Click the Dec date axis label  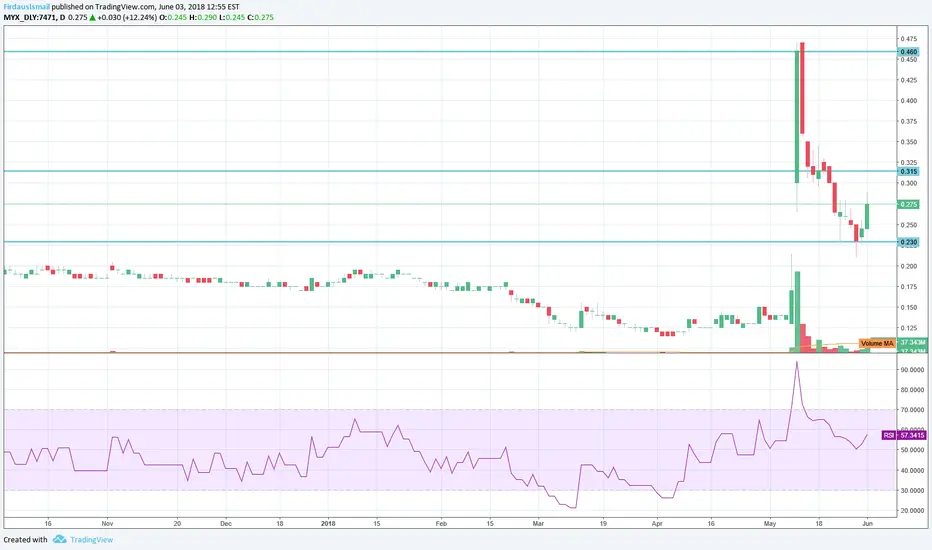(x=226, y=524)
